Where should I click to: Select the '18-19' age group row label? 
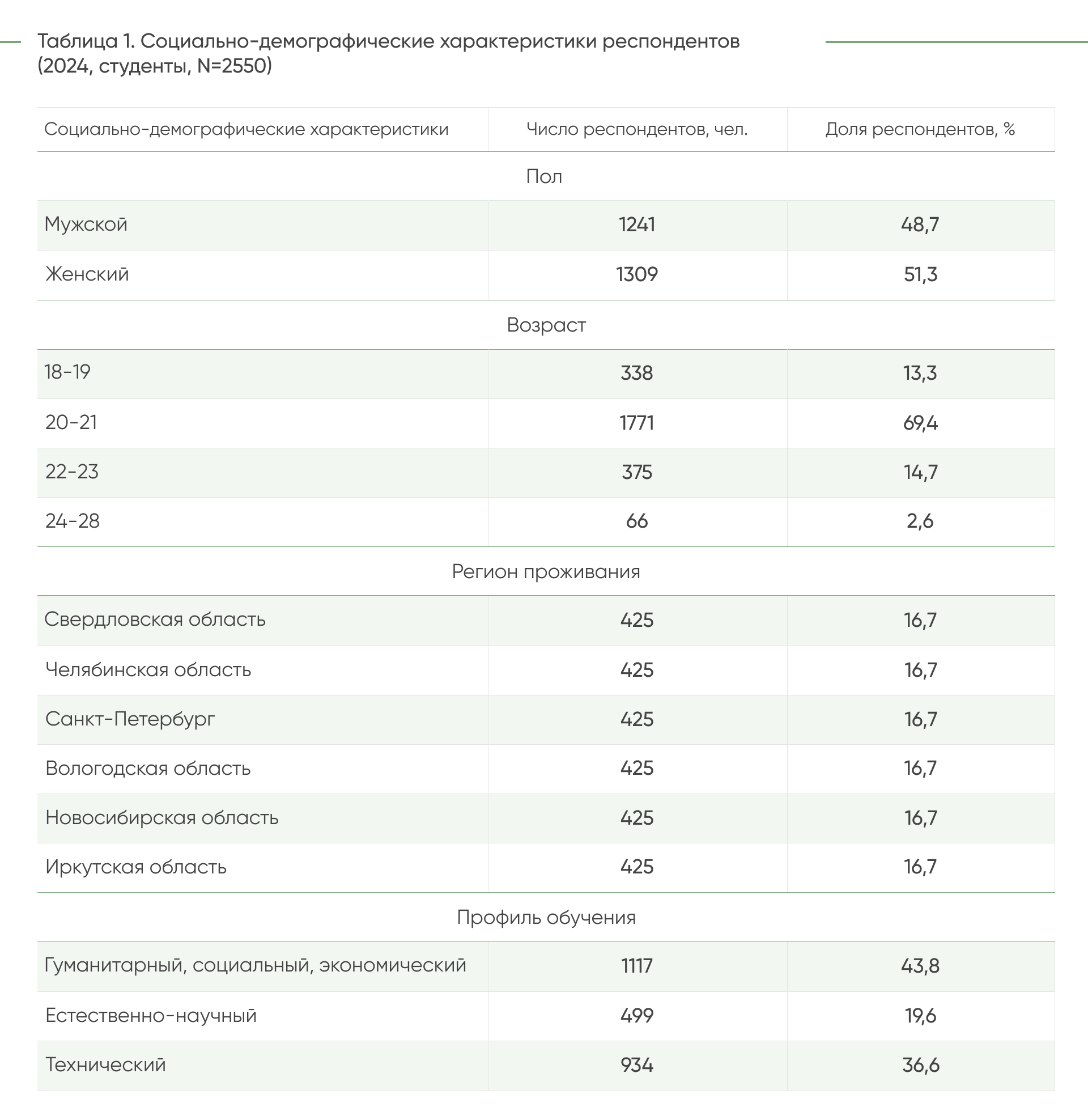pyautogui.click(x=67, y=372)
